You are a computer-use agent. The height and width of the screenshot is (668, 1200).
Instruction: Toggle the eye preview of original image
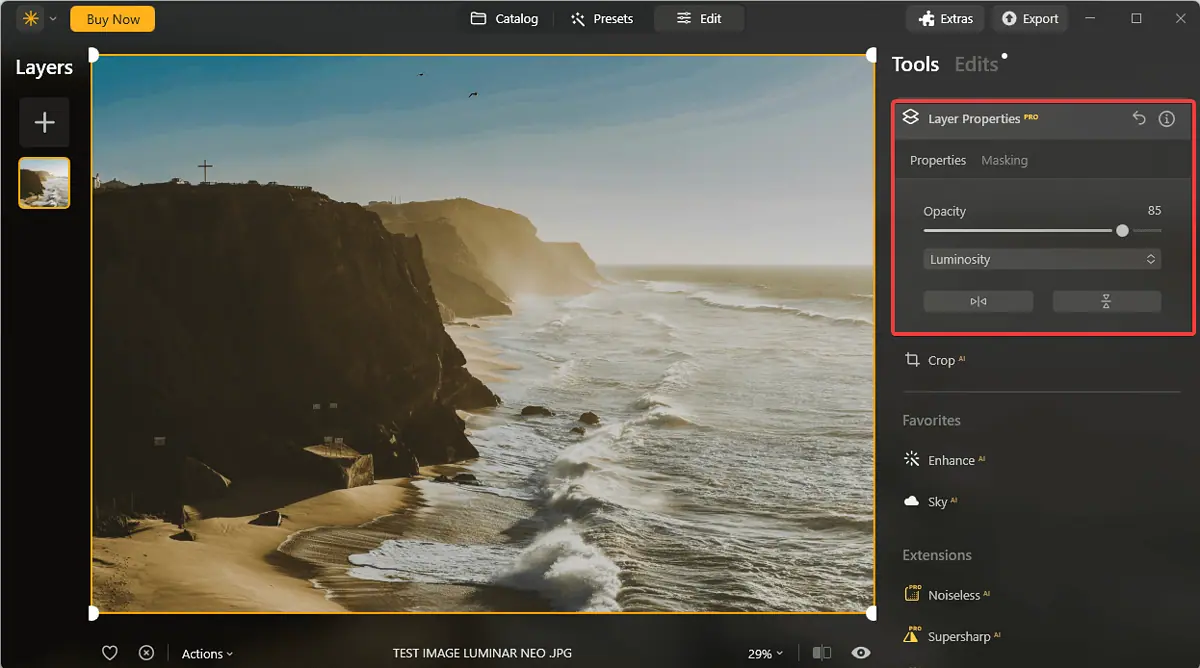point(860,653)
